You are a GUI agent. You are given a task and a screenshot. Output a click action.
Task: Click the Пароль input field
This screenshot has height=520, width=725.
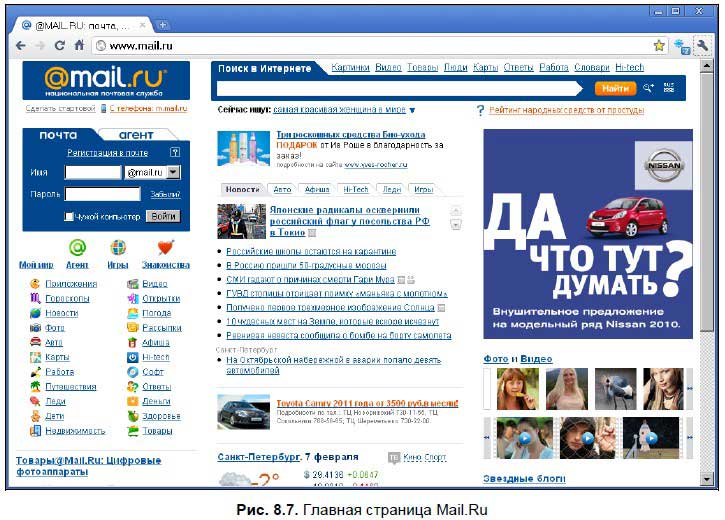[103, 194]
